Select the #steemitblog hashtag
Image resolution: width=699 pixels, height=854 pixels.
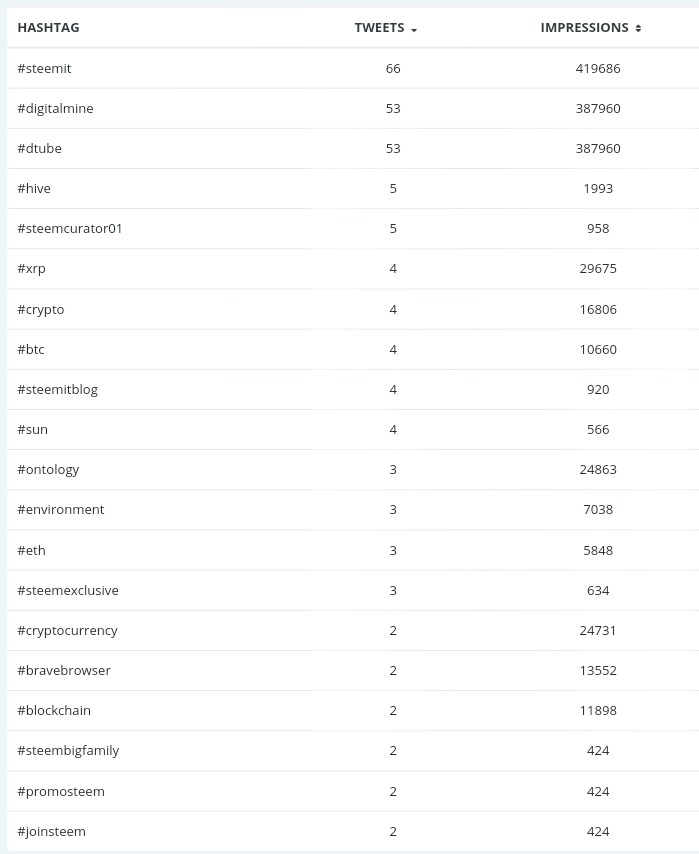coord(58,390)
